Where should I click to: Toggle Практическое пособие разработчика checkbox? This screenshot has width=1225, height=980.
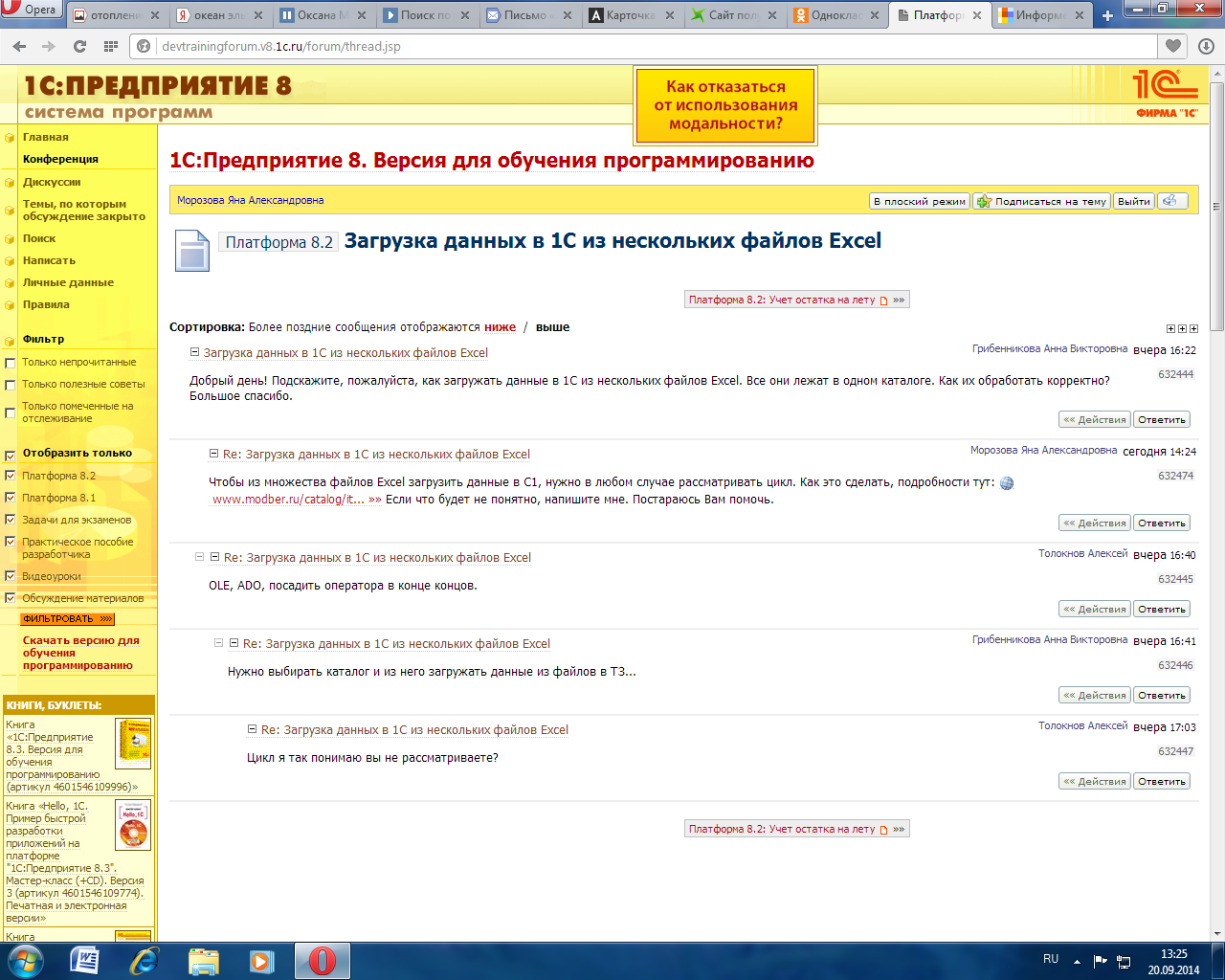point(11,543)
